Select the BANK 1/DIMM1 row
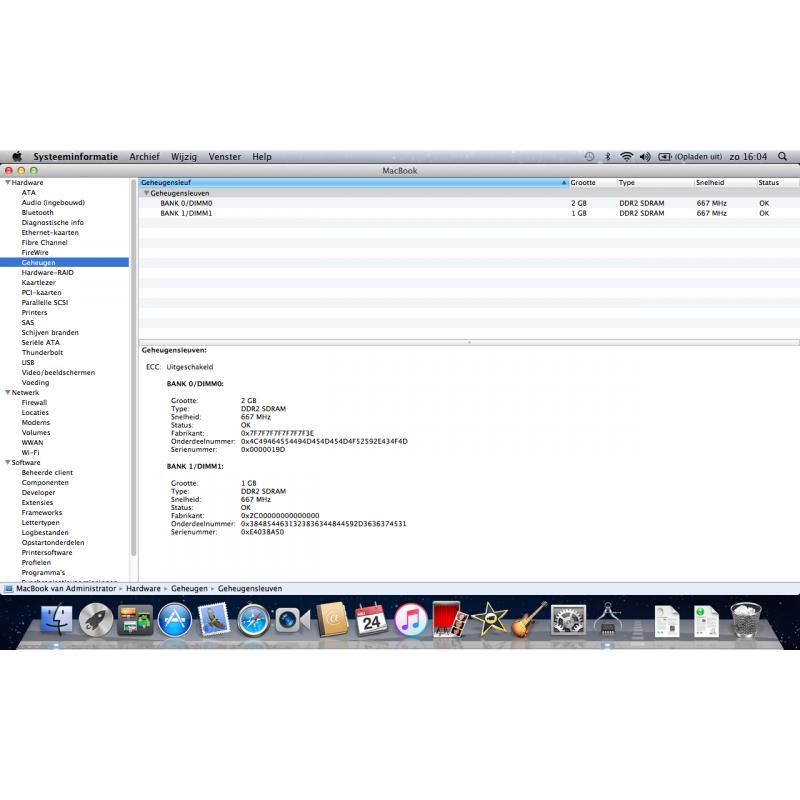 [469, 213]
